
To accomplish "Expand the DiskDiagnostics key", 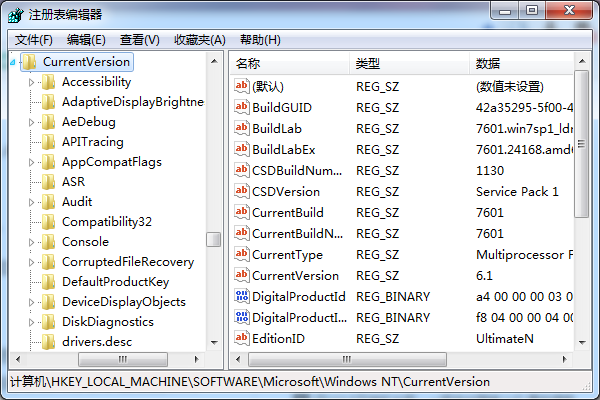I will [x=31, y=322].
